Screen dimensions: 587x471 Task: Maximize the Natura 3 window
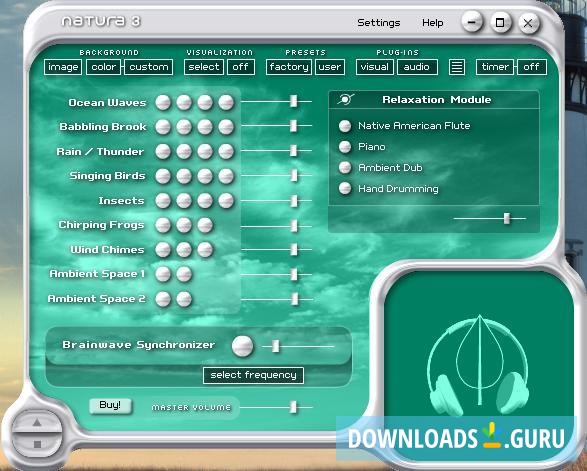tap(500, 23)
